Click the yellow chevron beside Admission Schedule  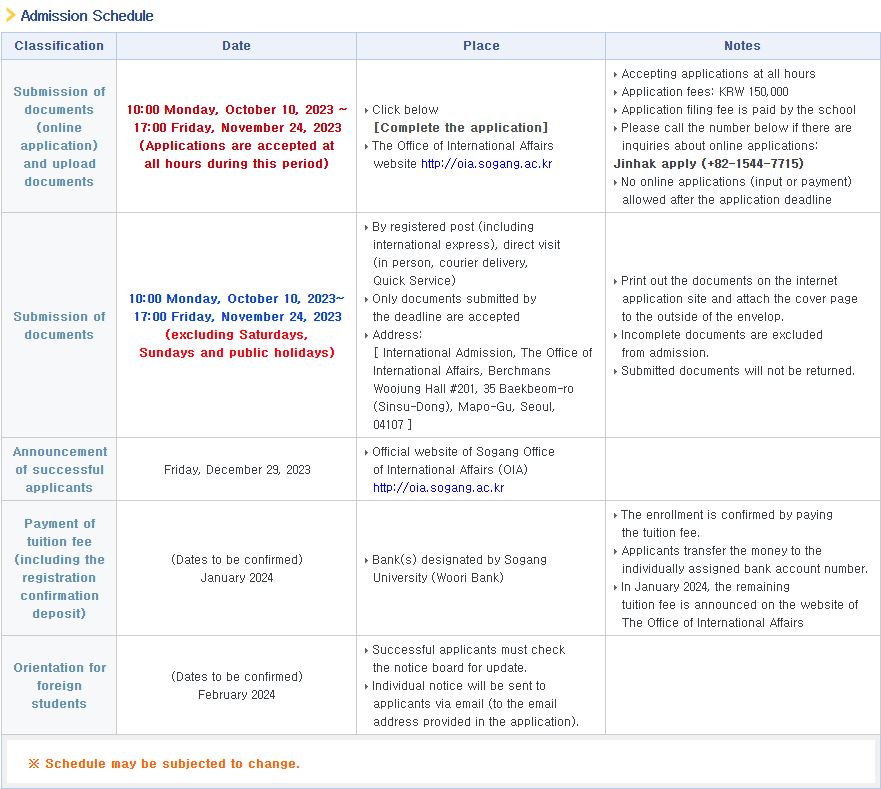pyautogui.click(x=10, y=15)
